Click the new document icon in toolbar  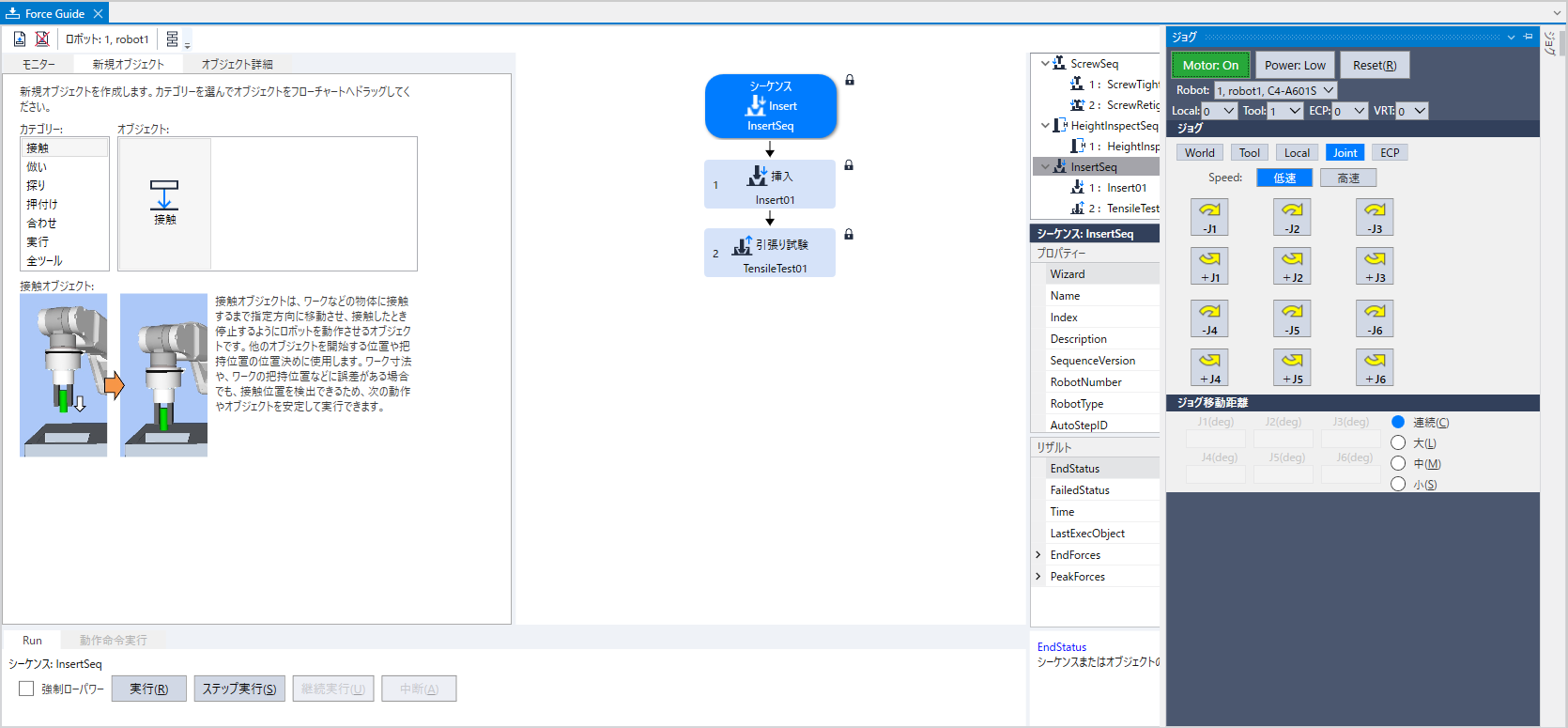coord(20,39)
